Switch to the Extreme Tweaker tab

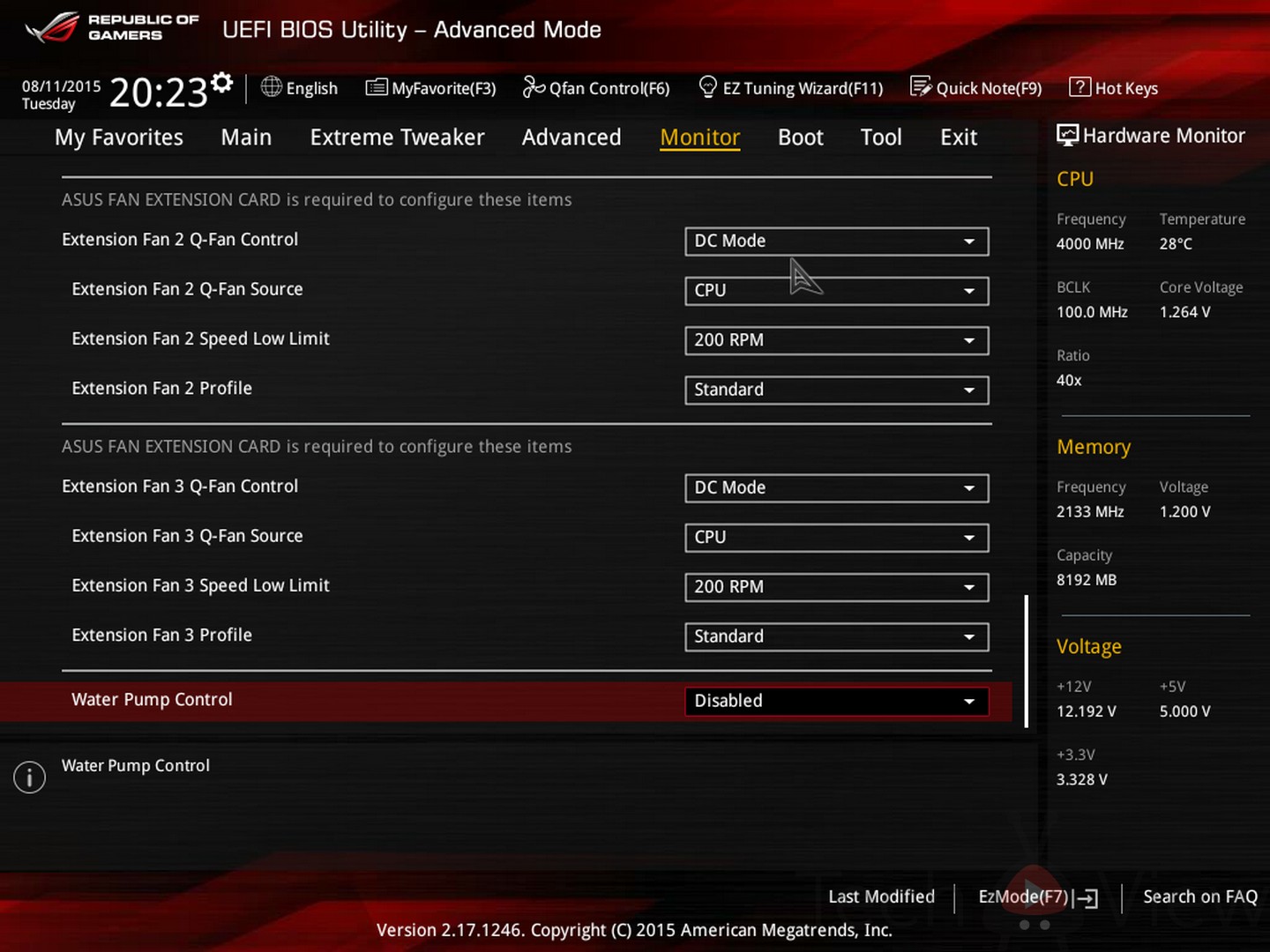[397, 138]
